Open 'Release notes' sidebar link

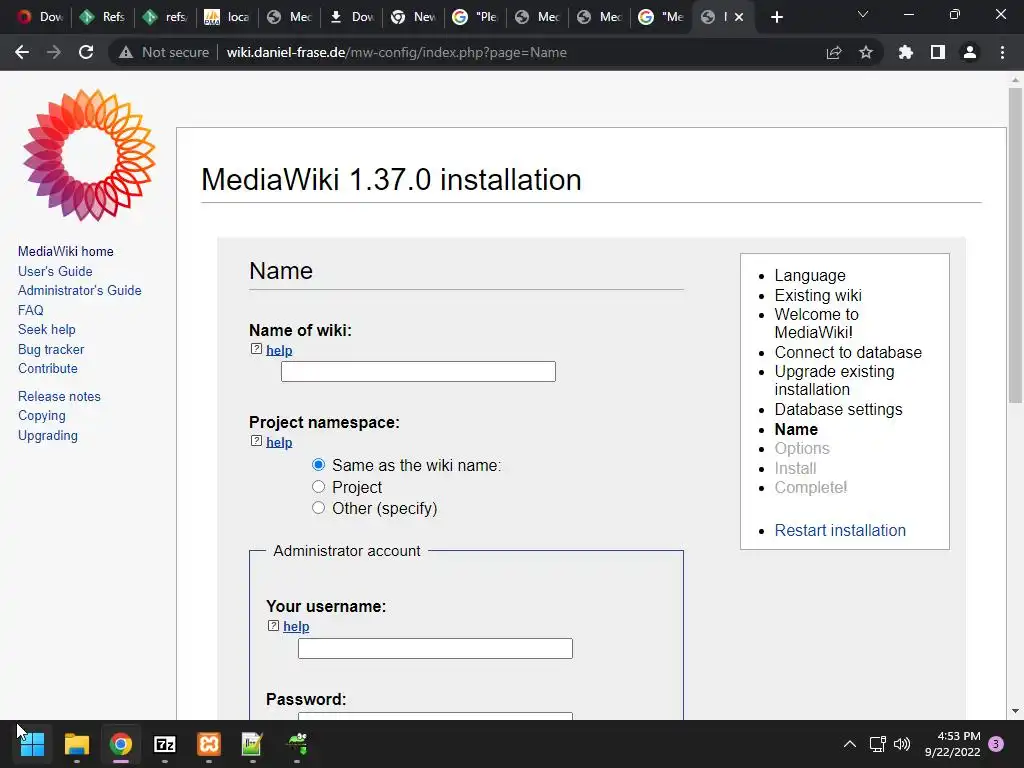(59, 396)
